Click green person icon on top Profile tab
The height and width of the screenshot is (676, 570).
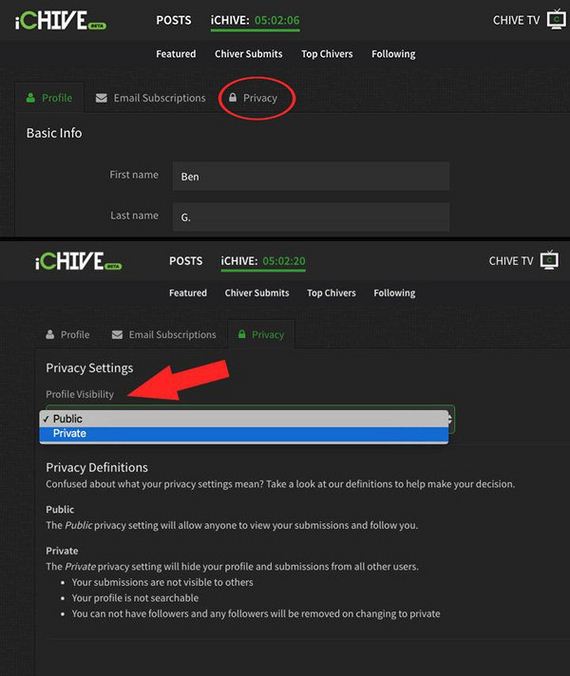pos(31,97)
